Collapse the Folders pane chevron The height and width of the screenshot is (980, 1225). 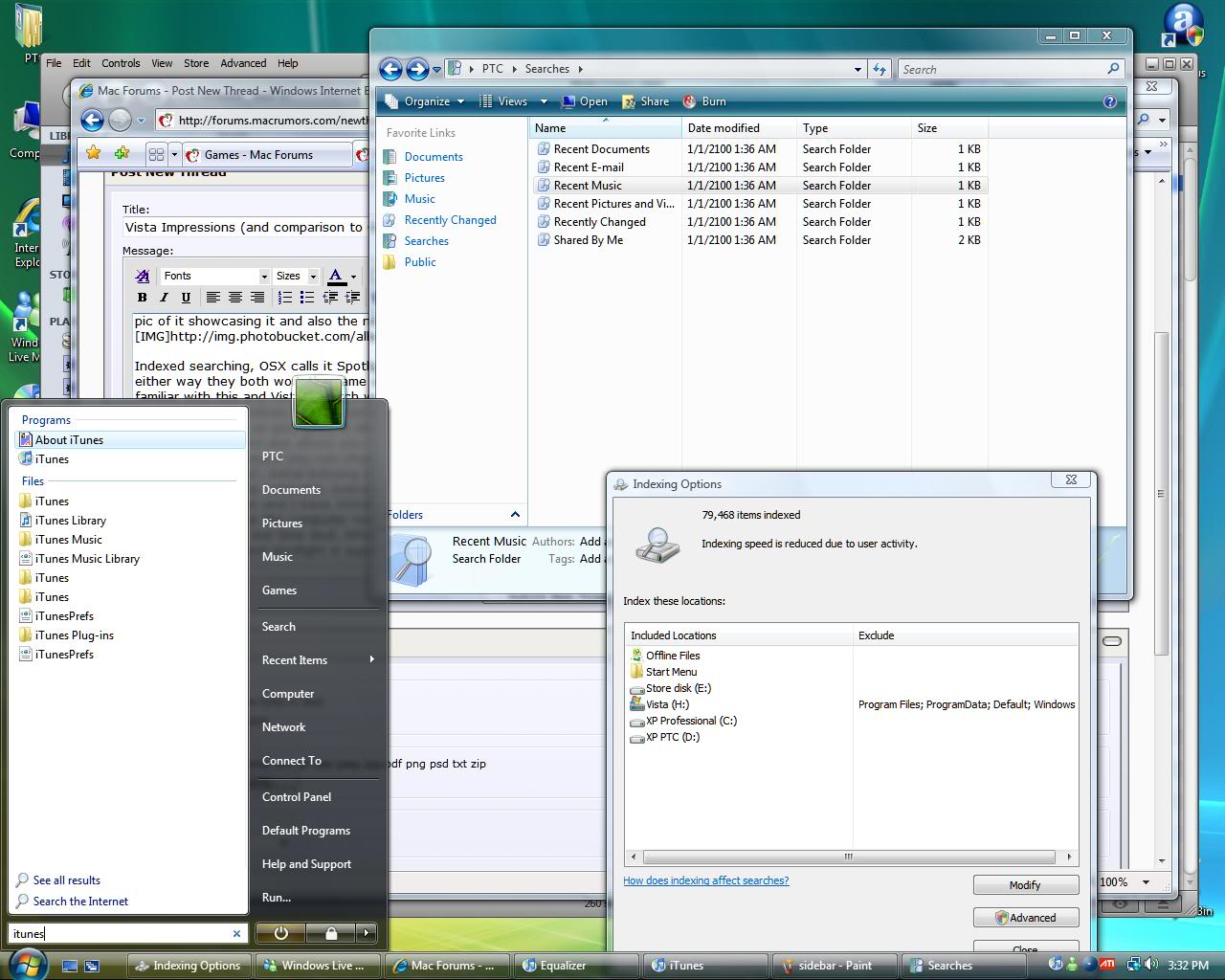[515, 515]
